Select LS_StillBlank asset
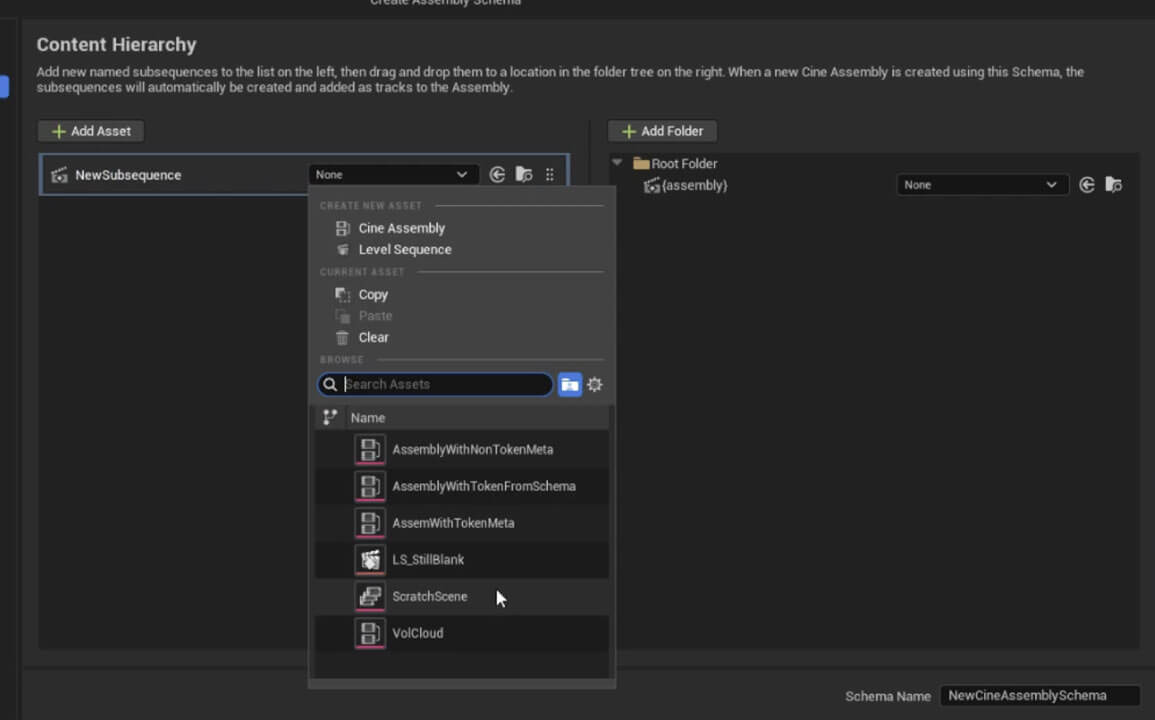 pos(462,560)
